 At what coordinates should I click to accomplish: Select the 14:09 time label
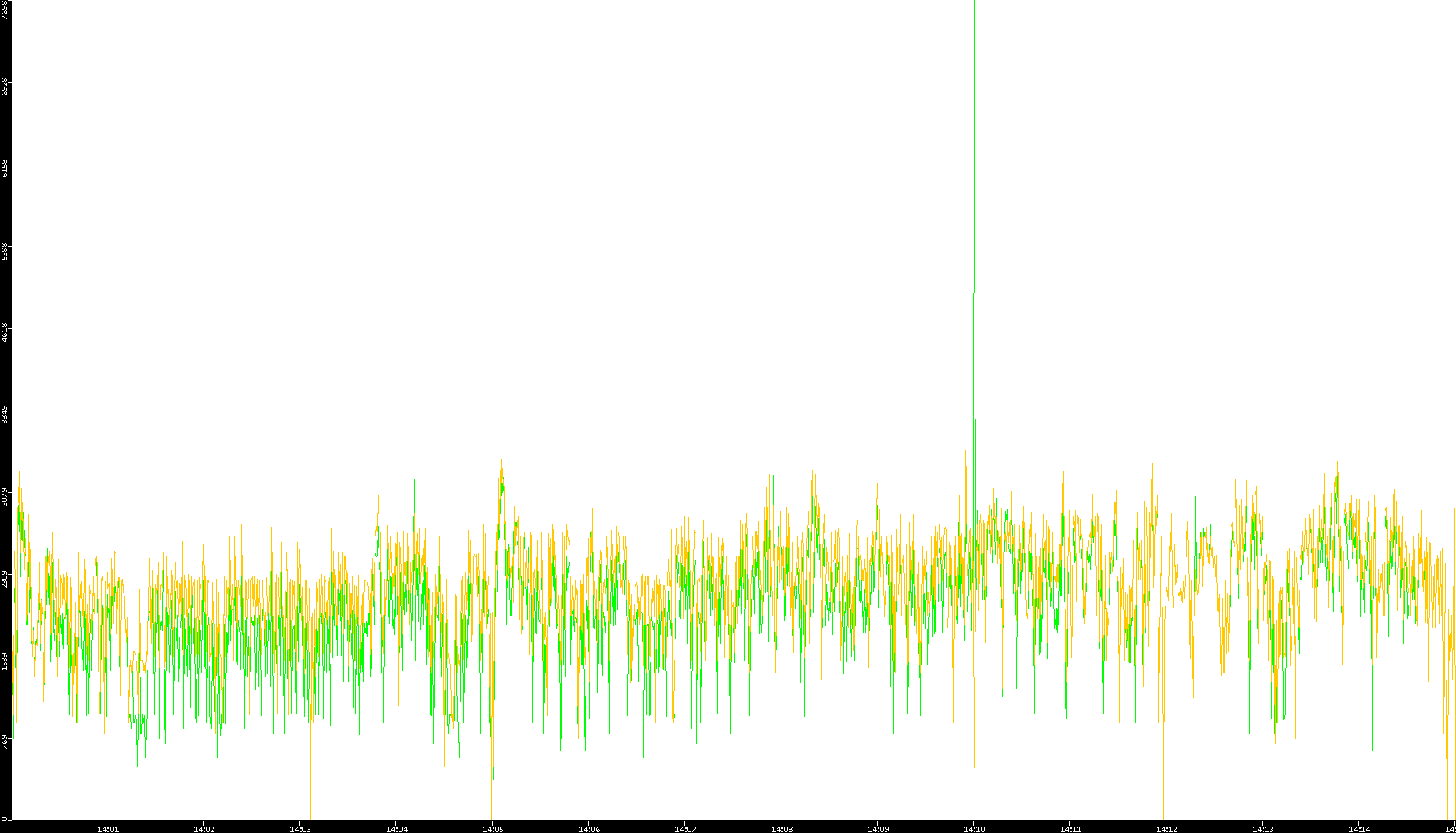pyautogui.click(x=878, y=829)
